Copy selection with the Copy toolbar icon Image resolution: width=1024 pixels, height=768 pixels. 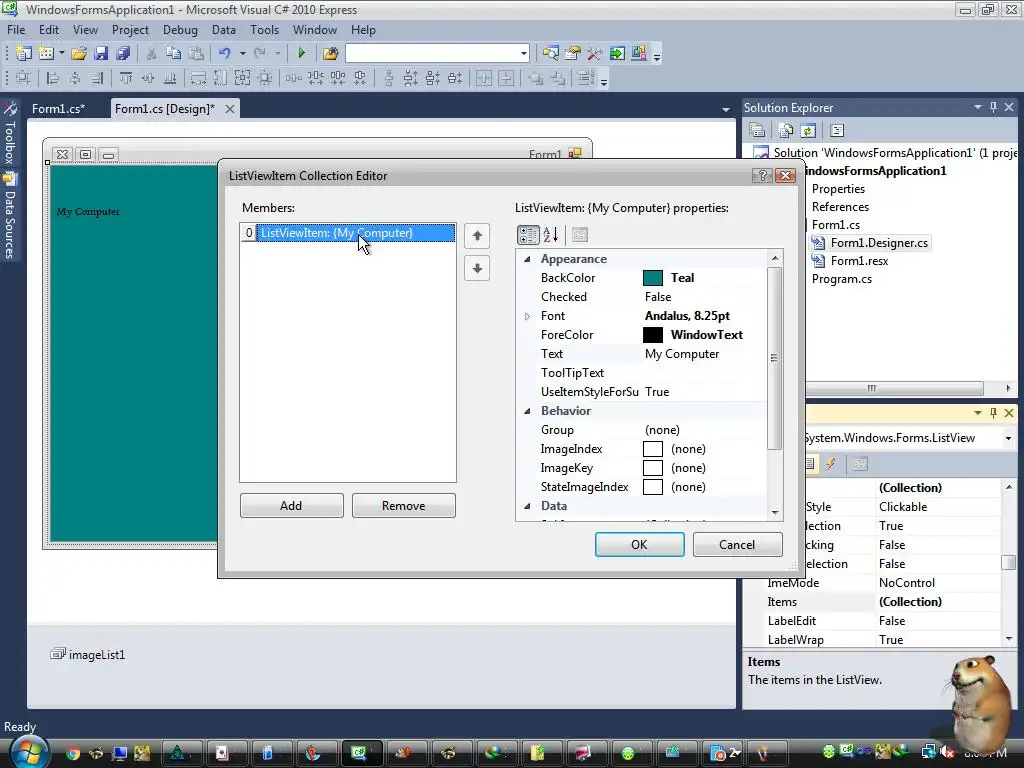173,54
